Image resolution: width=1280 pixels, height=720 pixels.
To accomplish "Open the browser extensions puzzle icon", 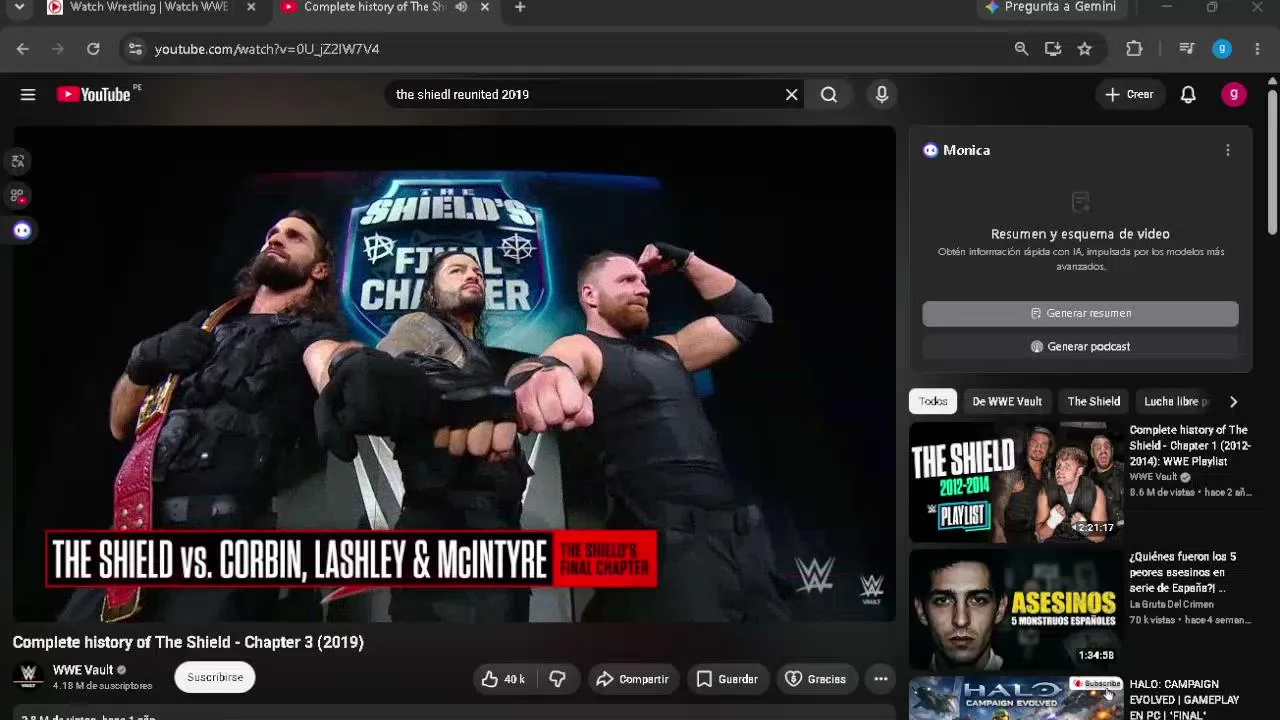I will coord(1134,49).
